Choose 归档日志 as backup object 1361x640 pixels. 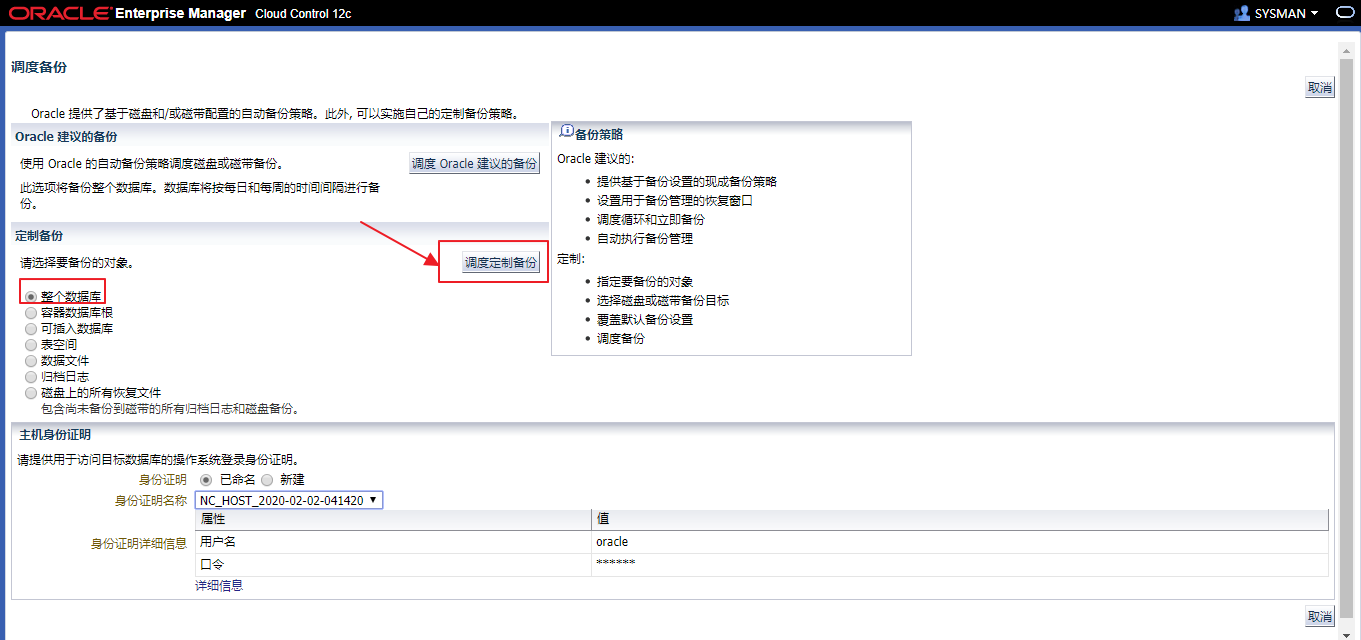(31, 377)
